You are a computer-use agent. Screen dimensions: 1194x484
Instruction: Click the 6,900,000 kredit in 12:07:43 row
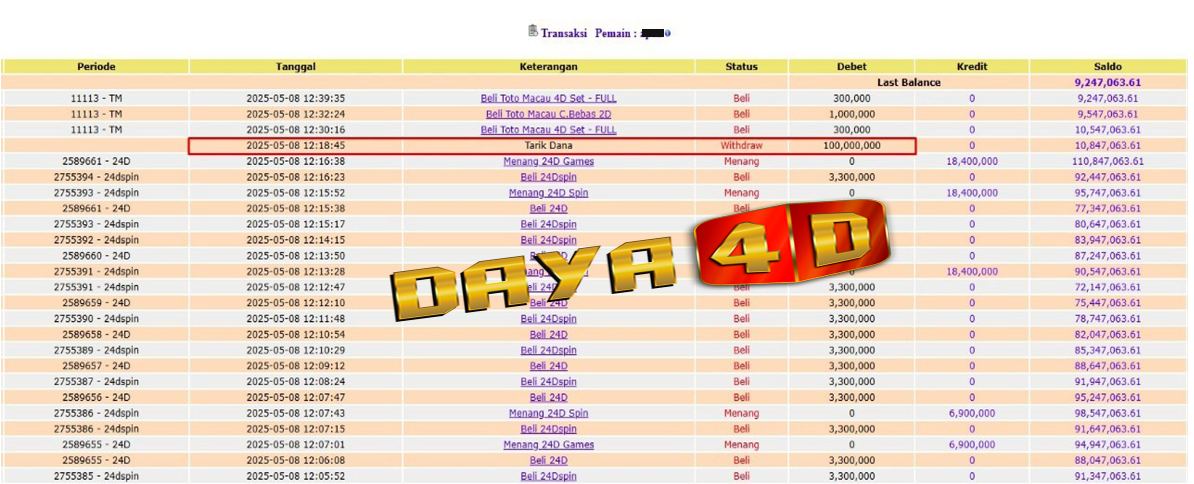coord(972,413)
